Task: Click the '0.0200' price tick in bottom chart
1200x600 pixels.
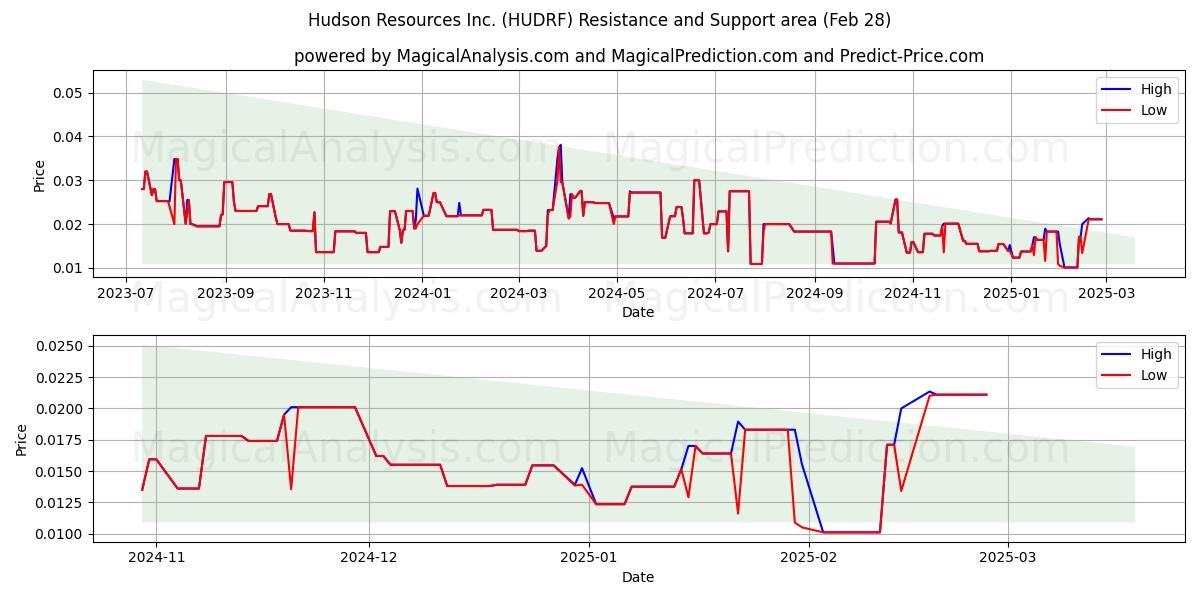Action: pyautogui.click(x=60, y=409)
